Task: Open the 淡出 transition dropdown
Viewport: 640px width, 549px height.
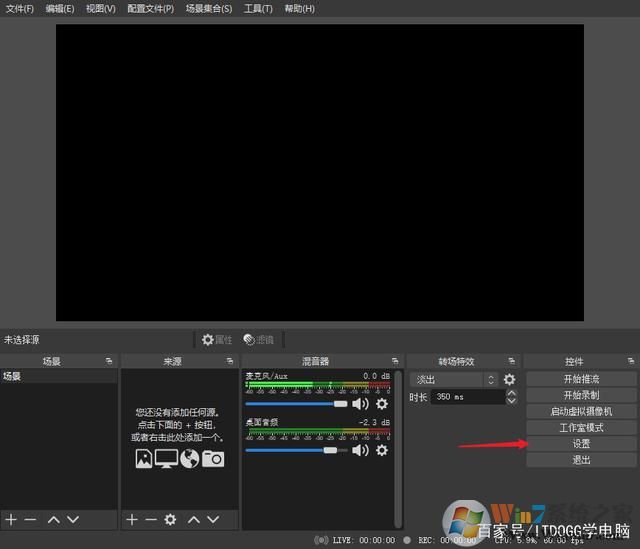Action: pyautogui.click(x=453, y=380)
